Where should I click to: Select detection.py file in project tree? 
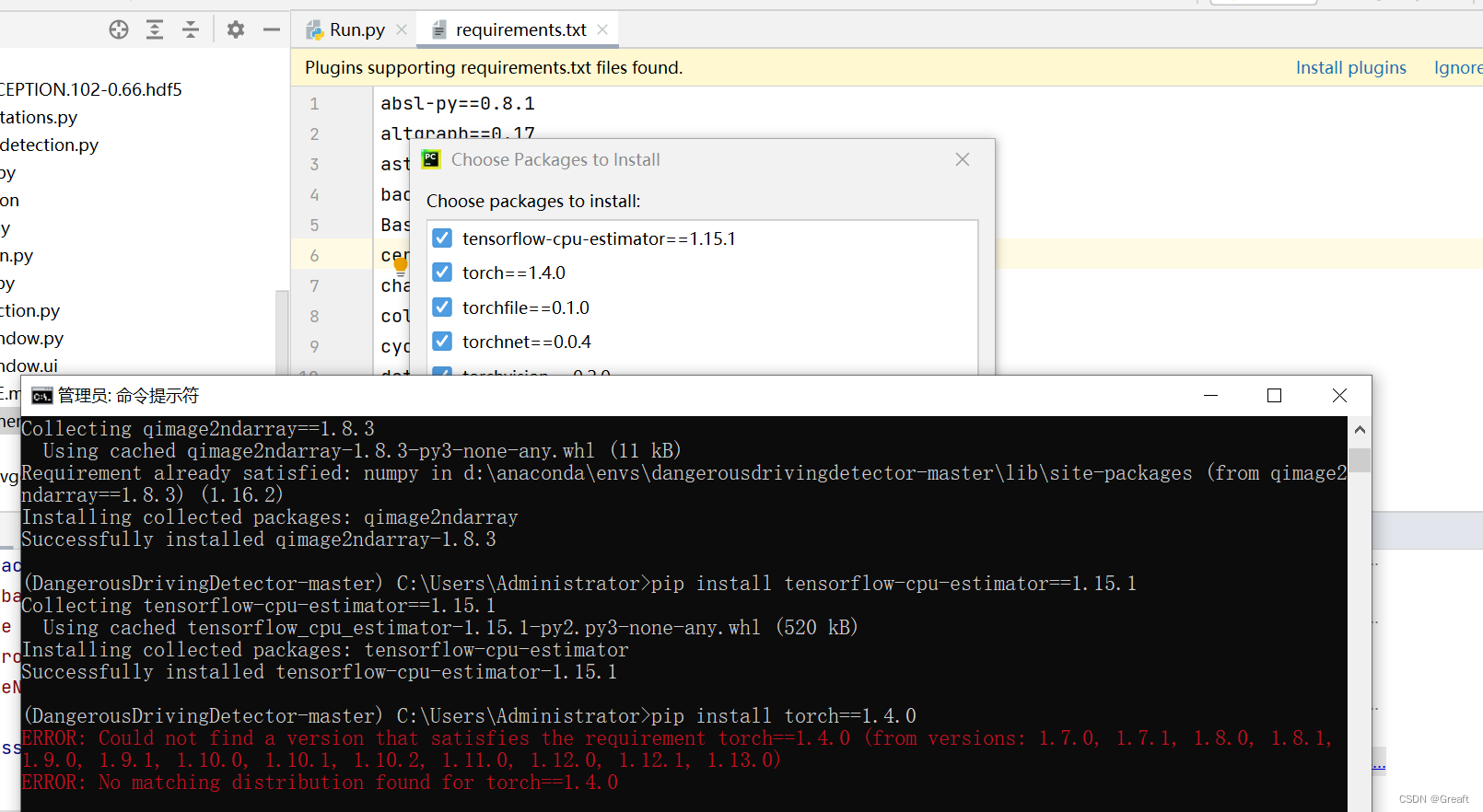(x=49, y=145)
